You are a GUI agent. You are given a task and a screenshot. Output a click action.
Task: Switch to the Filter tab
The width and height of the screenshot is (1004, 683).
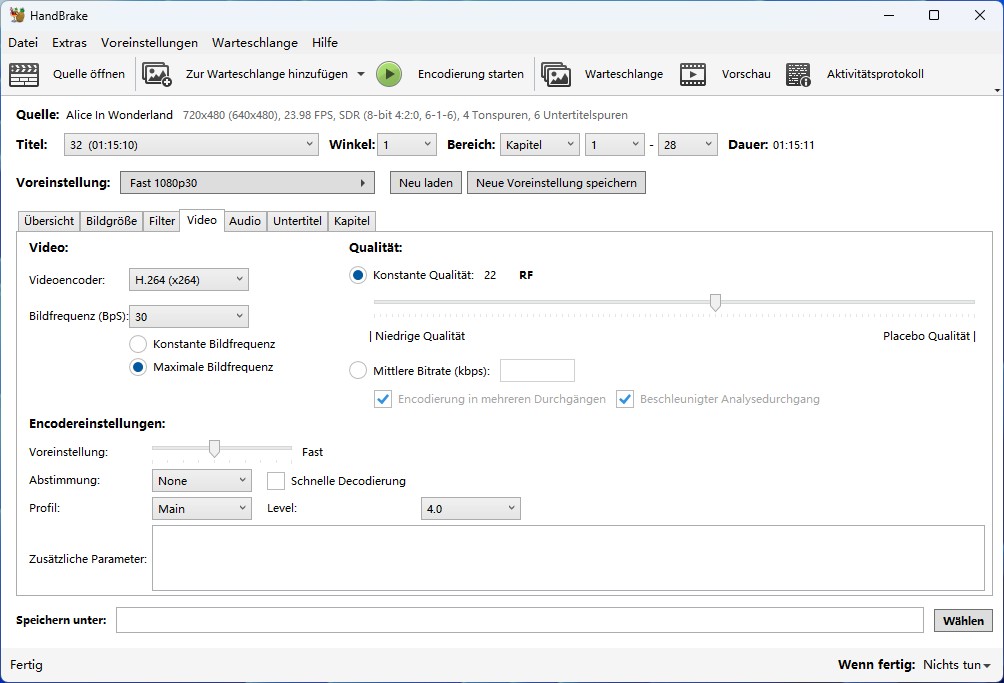[x=161, y=221]
